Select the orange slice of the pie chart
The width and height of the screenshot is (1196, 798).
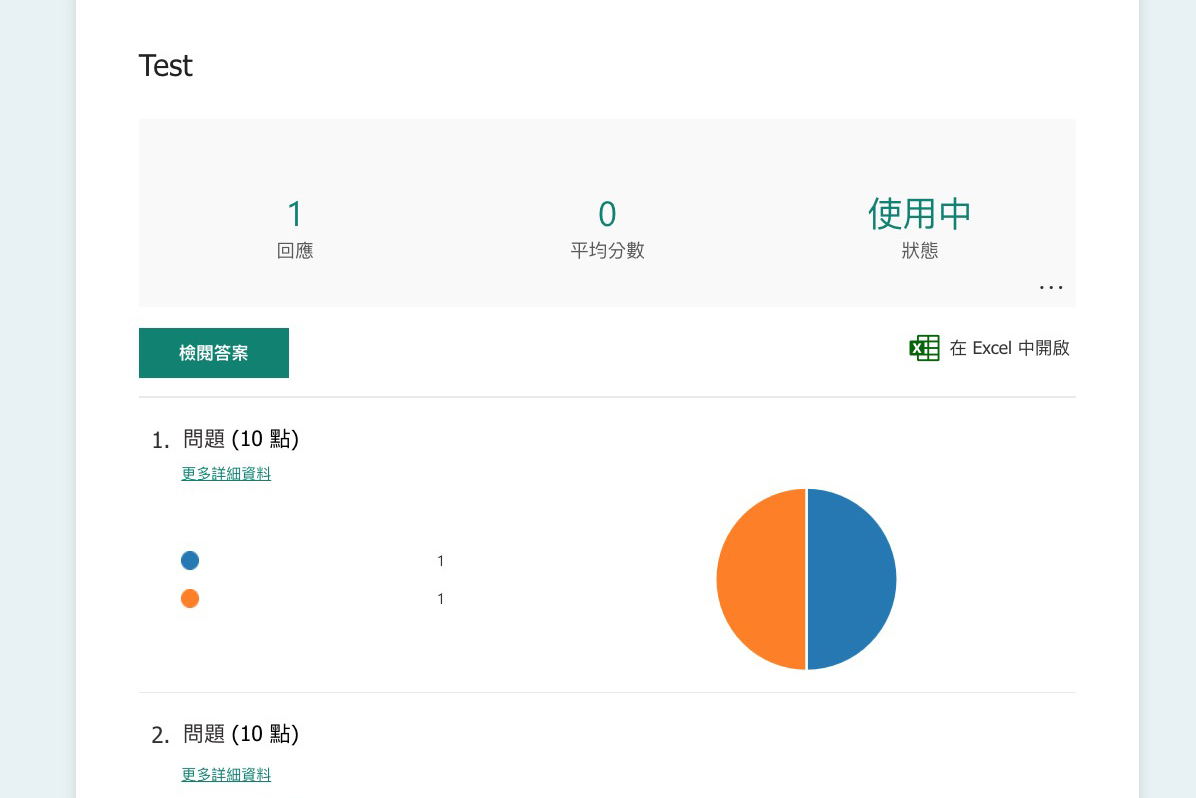(760, 579)
